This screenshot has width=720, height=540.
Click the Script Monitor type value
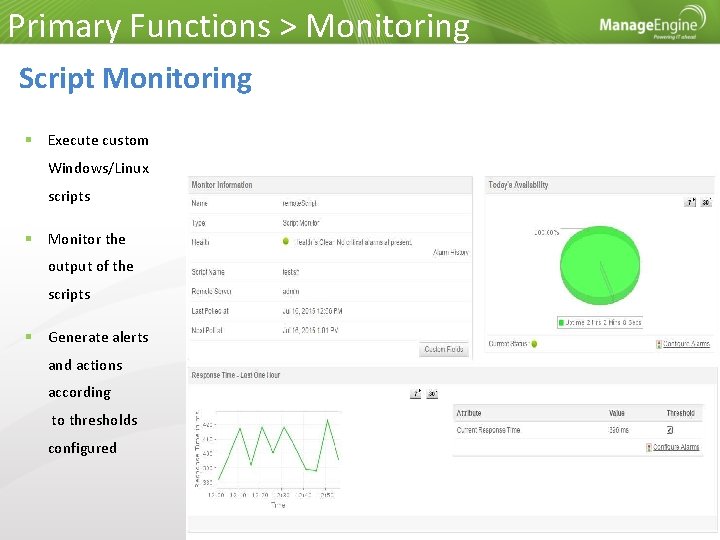301,223
